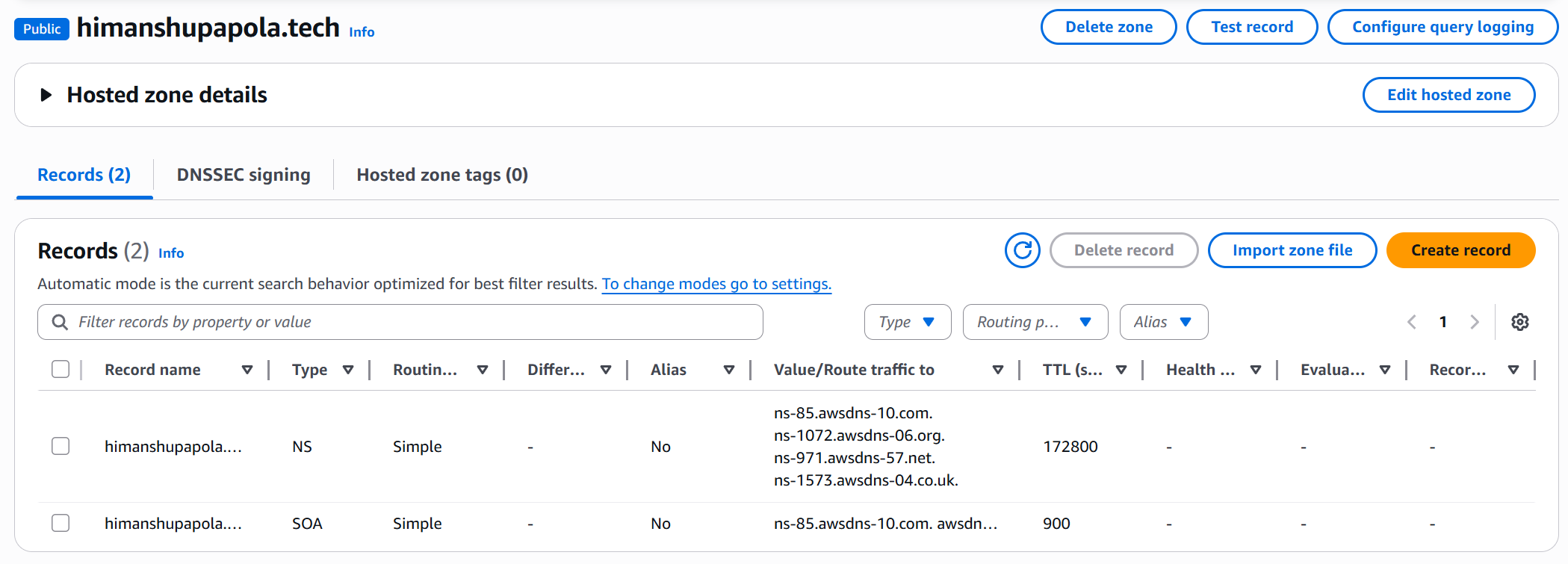
Task: Open the Alias filter dropdown
Action: pyautogui.click(x=1163, y=322)
